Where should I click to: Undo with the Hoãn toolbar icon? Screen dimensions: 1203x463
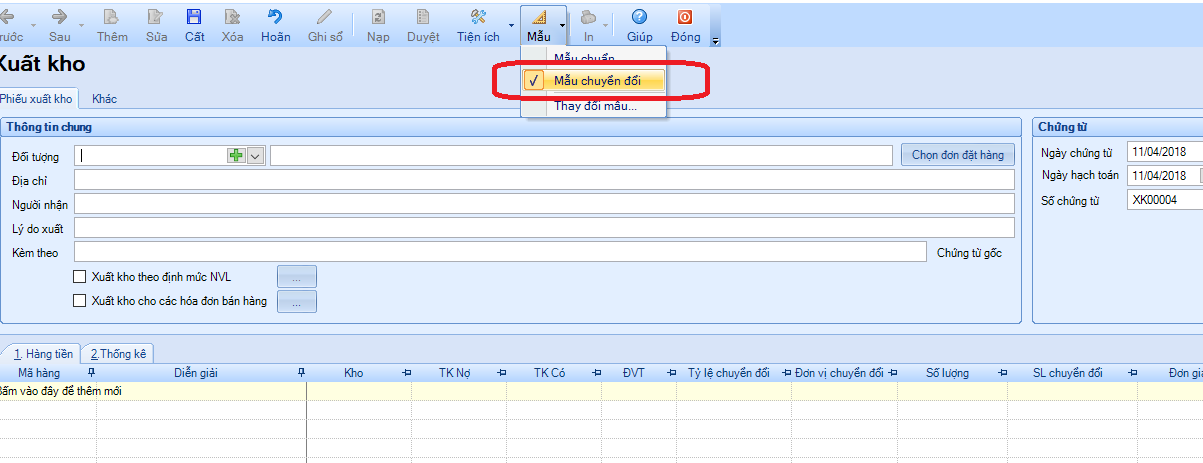point(275,17)
